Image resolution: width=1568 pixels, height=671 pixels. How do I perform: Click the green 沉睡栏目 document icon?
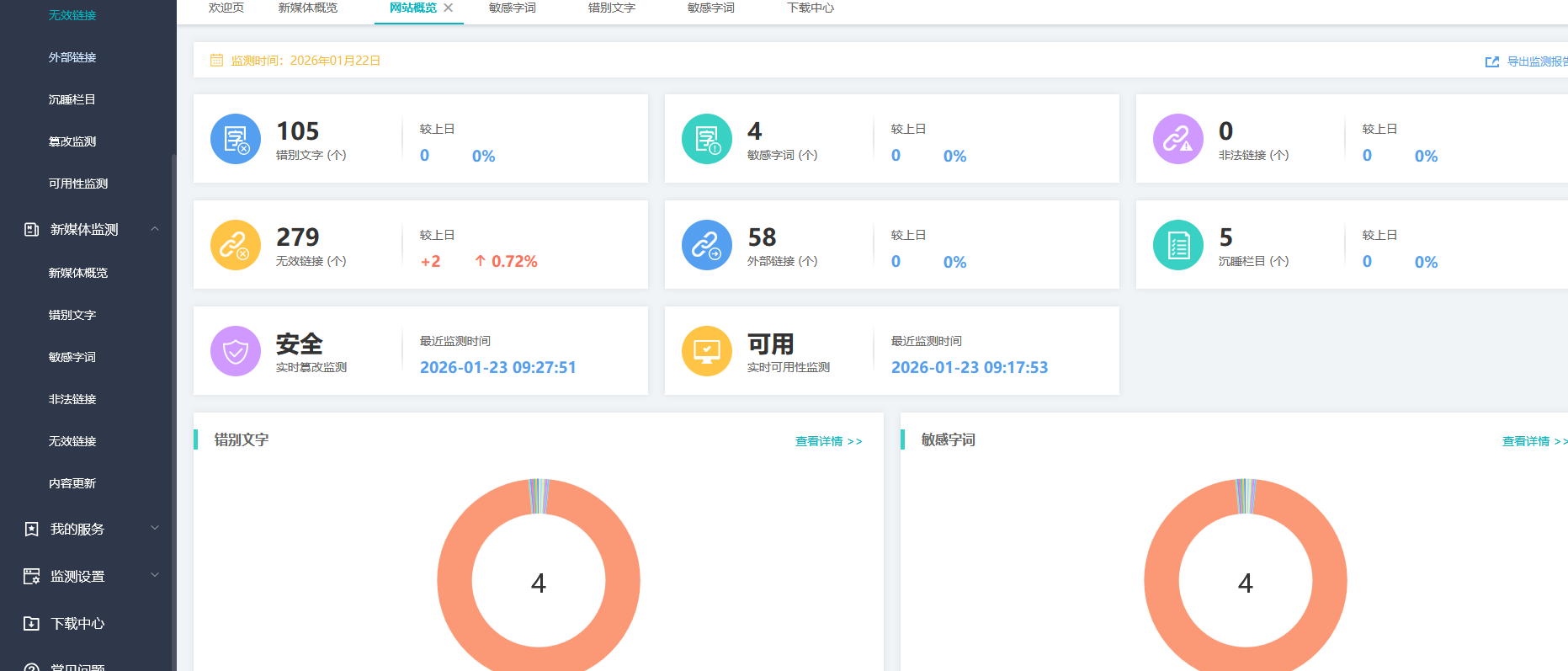click(x=1178, y=245)
